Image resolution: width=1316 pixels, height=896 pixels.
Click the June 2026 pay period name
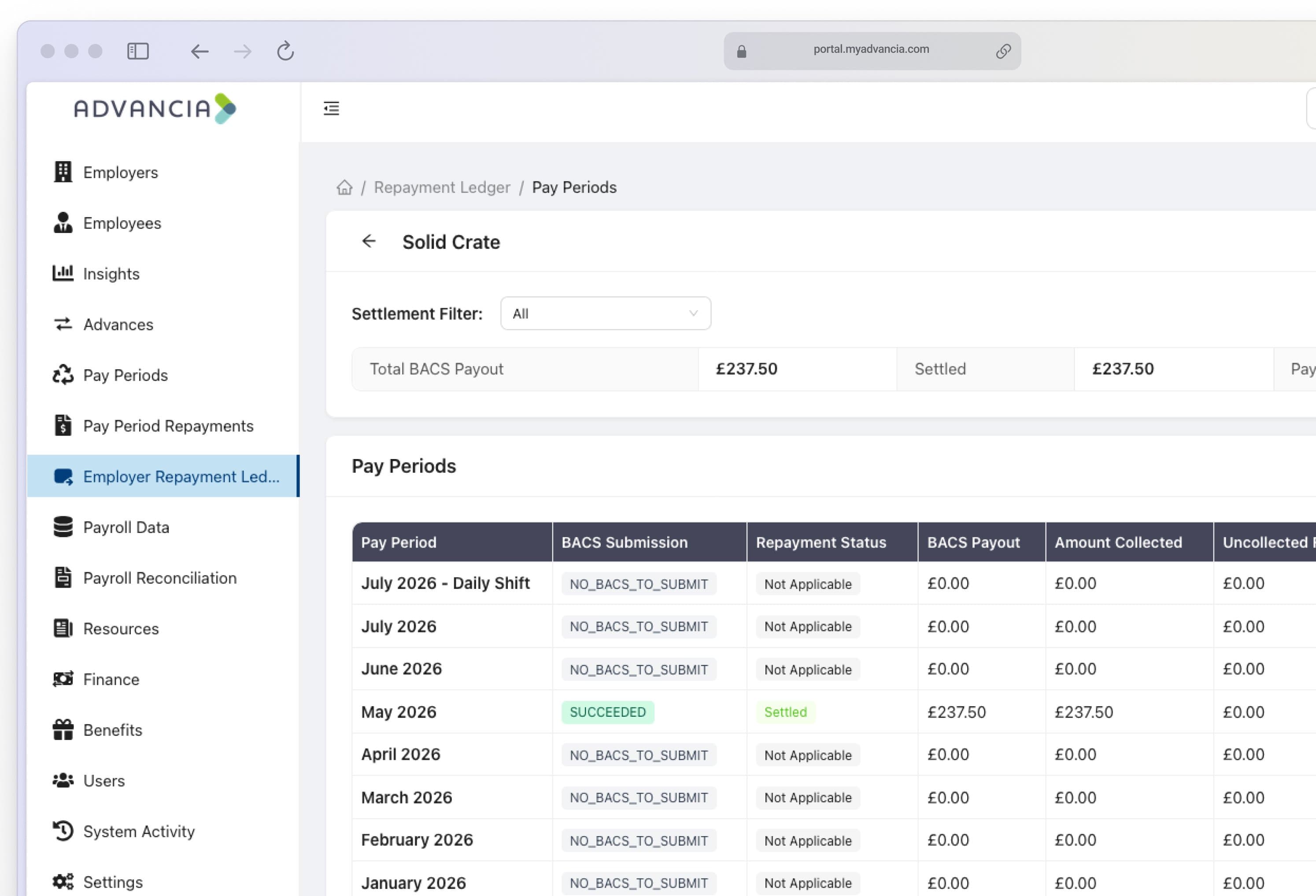[x=402, y=668]
